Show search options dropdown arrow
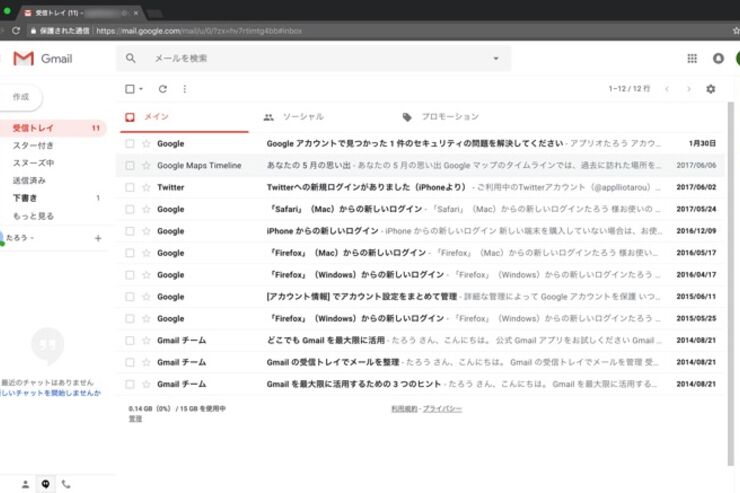 point(496,58)
